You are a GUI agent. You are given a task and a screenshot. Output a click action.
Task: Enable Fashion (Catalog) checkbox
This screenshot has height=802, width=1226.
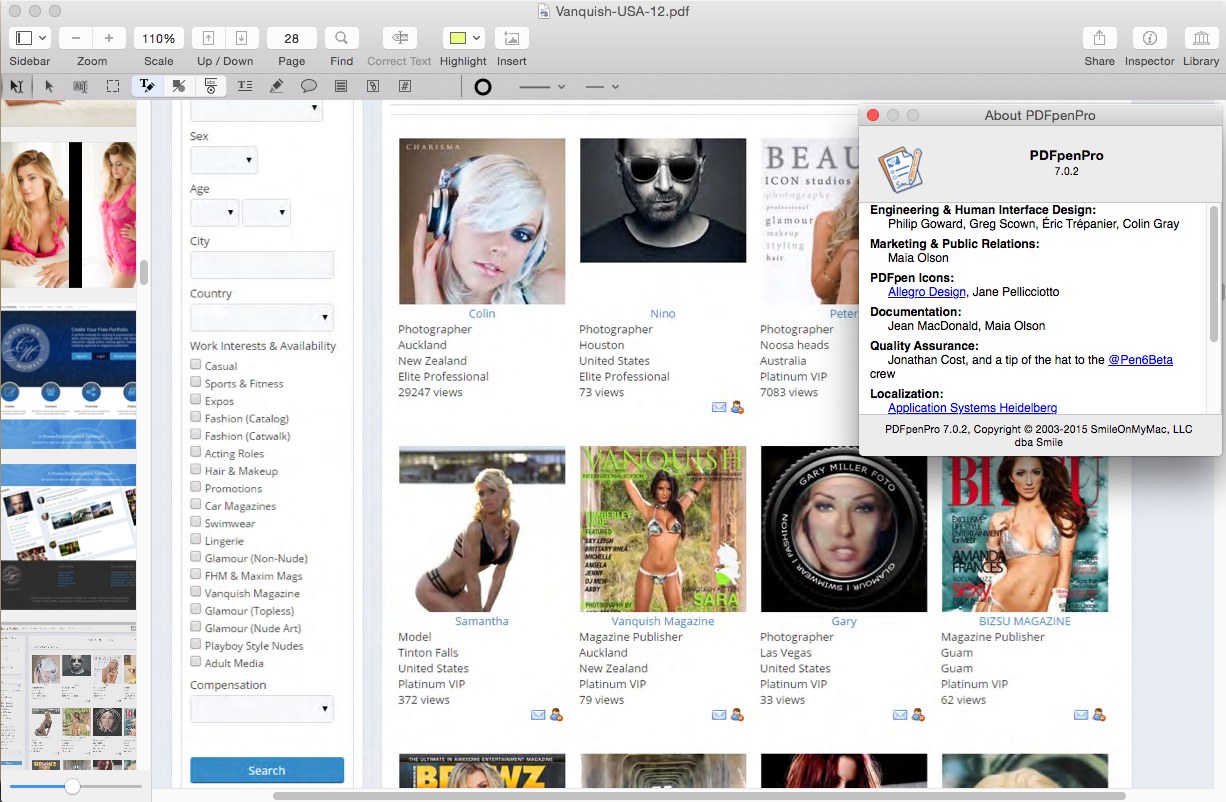click(x=196, y=417)
